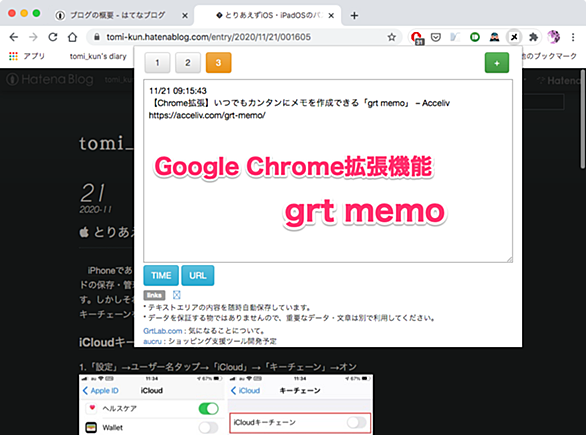
Task: Click the Hatena Blog logo in header
Action: (50, 79)
